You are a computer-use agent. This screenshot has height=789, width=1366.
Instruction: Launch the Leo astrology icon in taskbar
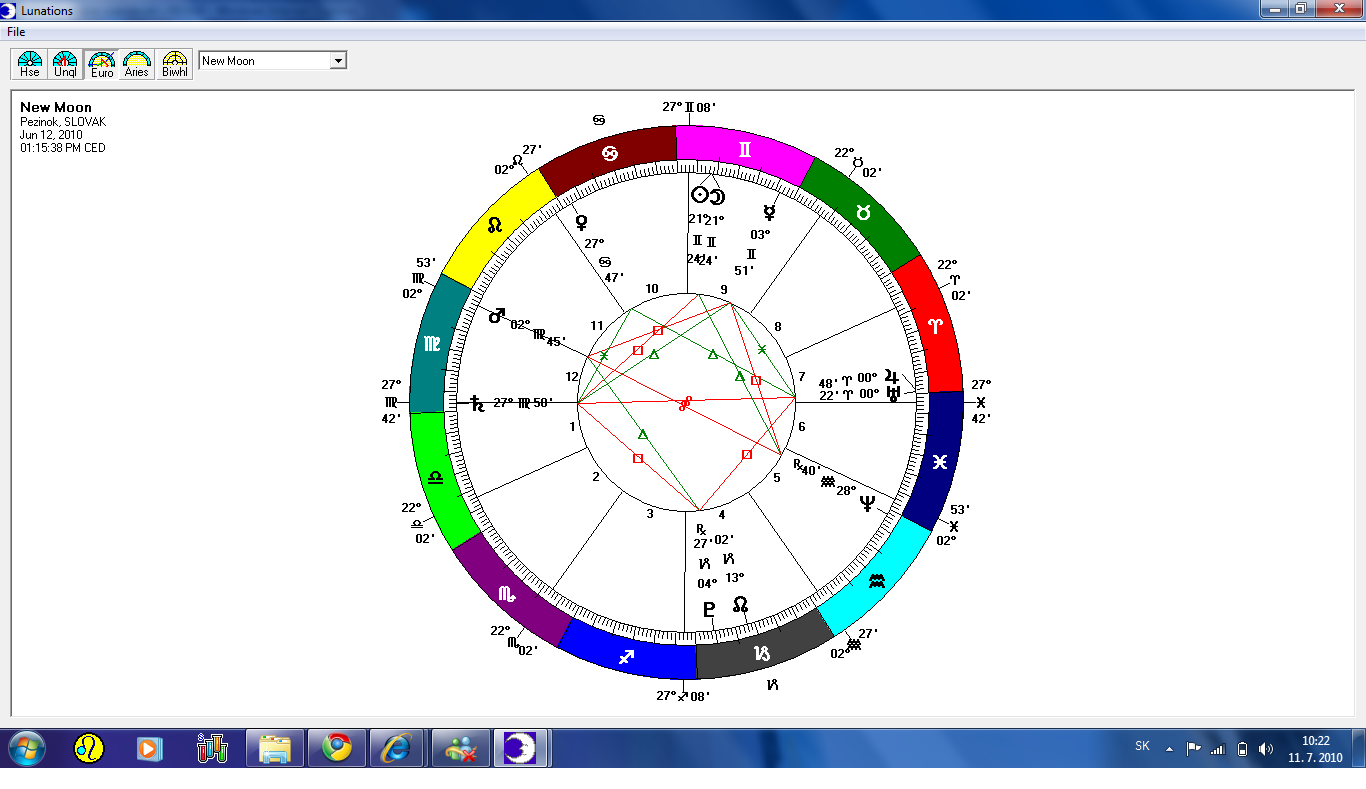point(89,748)
